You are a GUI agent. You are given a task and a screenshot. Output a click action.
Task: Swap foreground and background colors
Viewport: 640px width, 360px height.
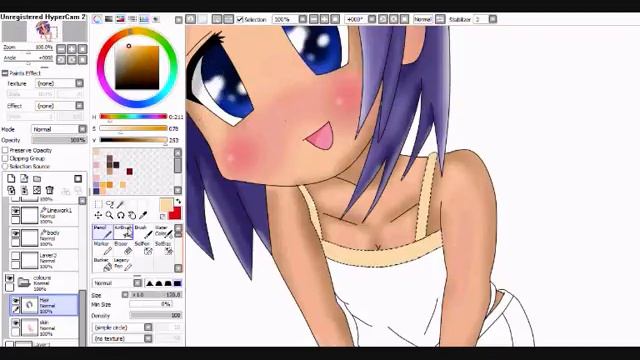click(178, 202)
